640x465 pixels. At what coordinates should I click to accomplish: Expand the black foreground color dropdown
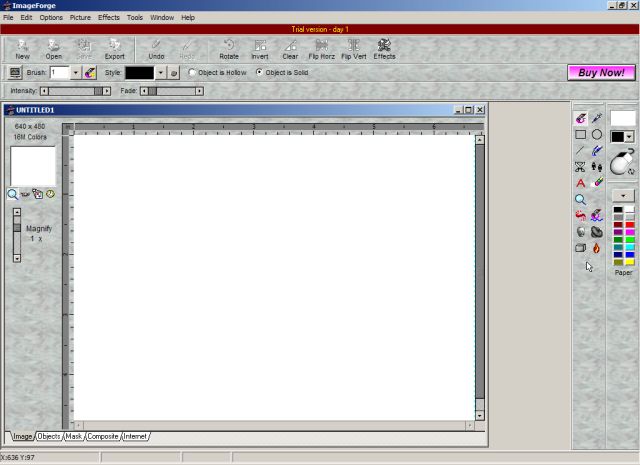coord(629,137)
